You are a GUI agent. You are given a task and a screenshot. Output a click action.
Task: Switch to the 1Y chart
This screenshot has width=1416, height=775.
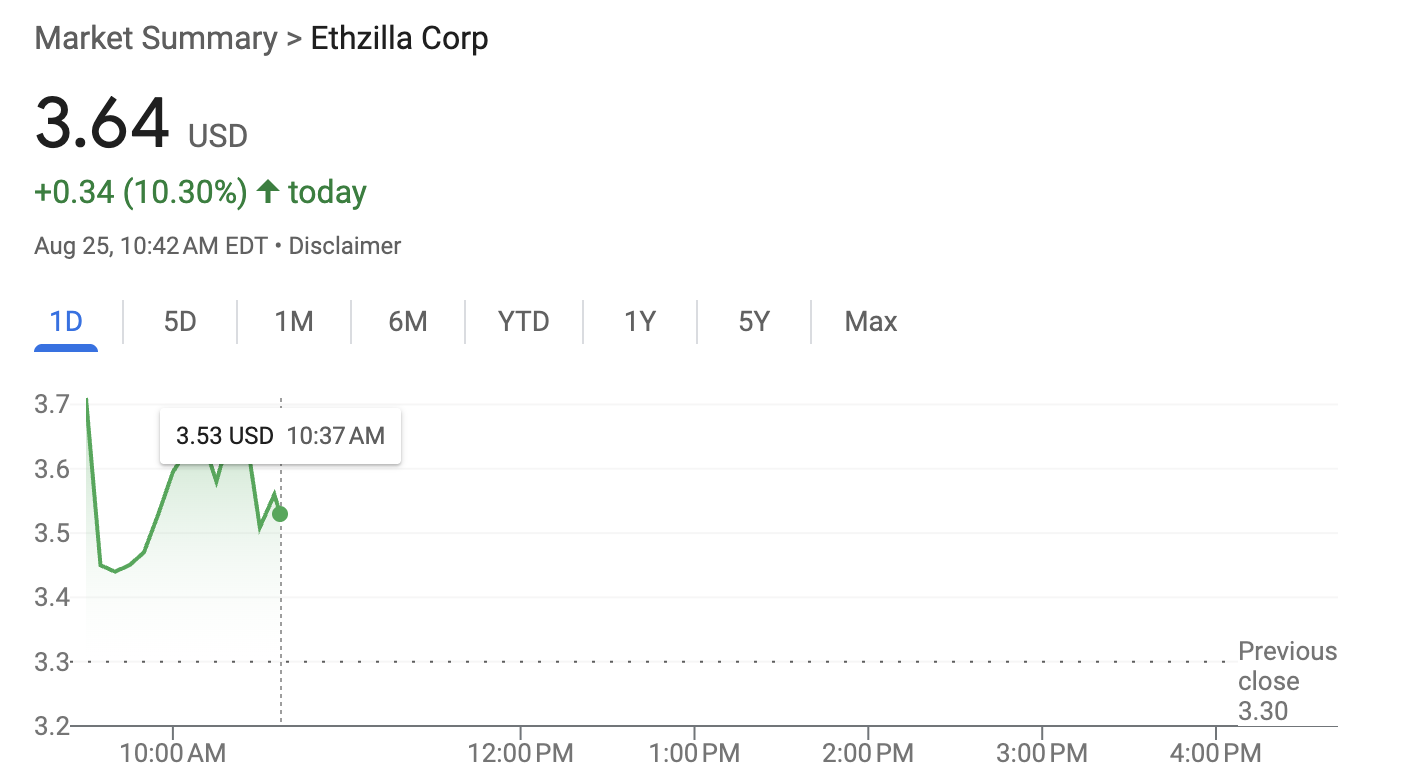[639, 321]
